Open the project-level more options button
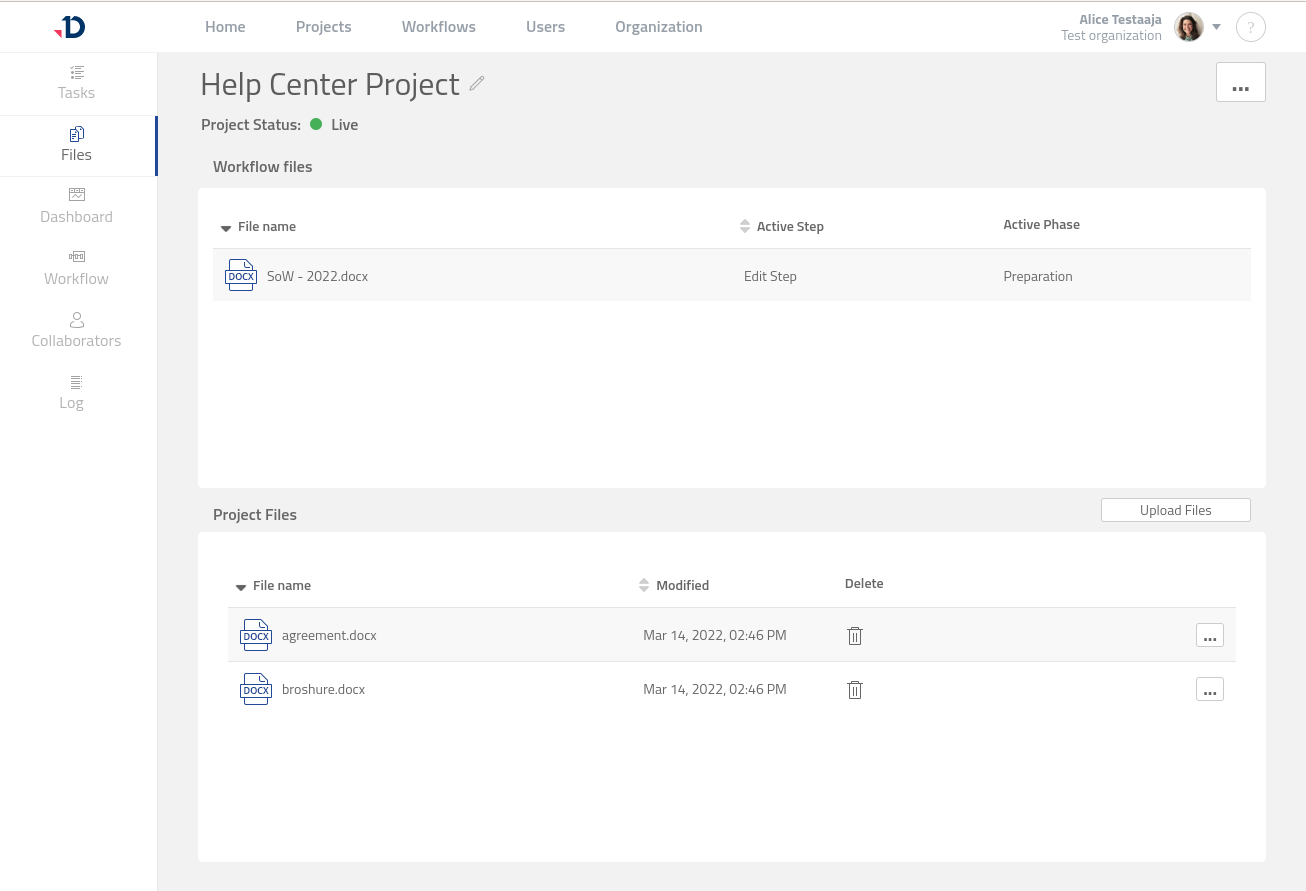Screen dimensions: 1306x891 point(1240,83)
